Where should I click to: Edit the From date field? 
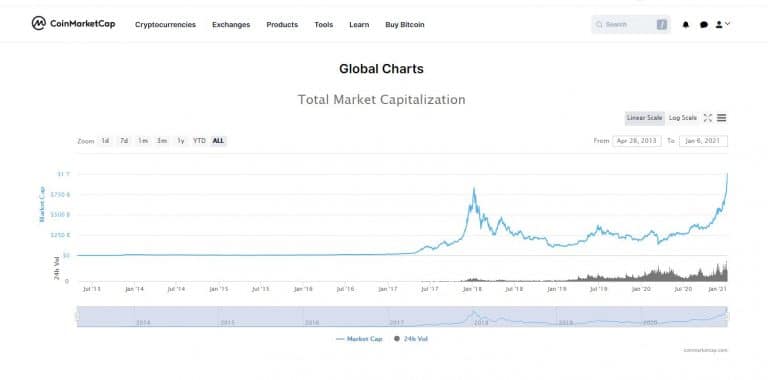[637, 141]
